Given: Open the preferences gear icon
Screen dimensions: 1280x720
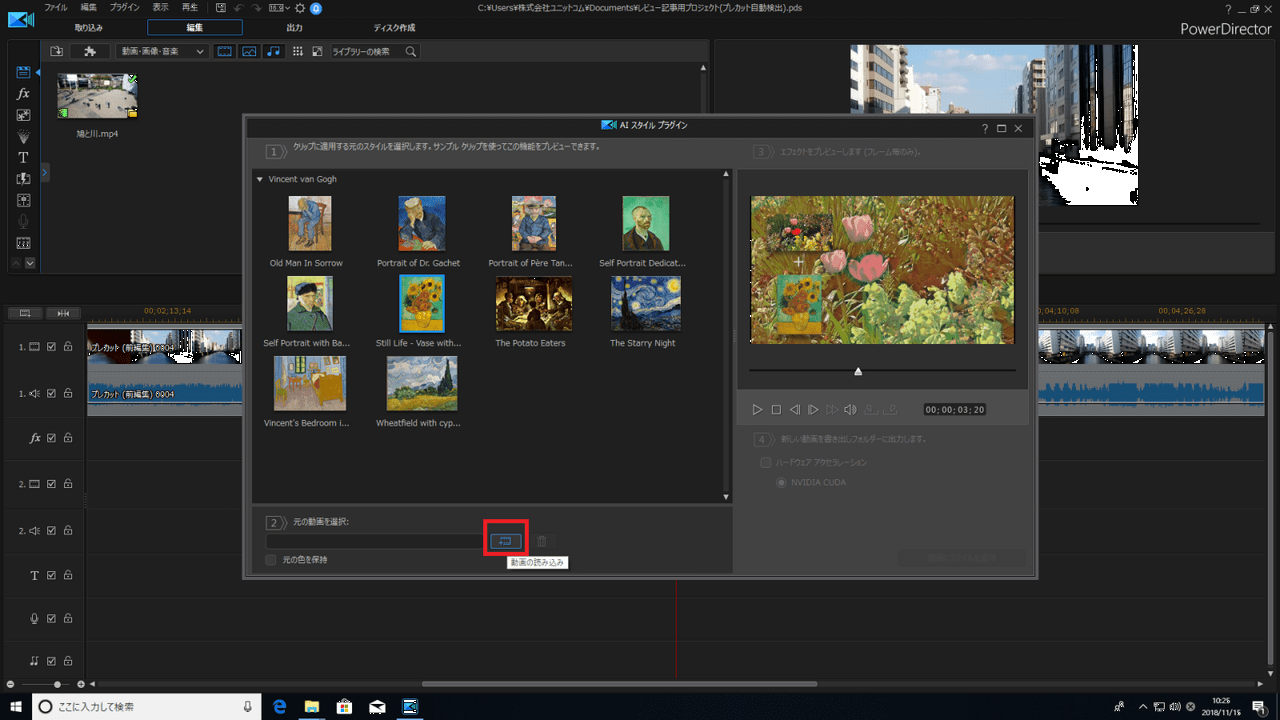Looking at the screenshot, I should [x=299, y=8].
